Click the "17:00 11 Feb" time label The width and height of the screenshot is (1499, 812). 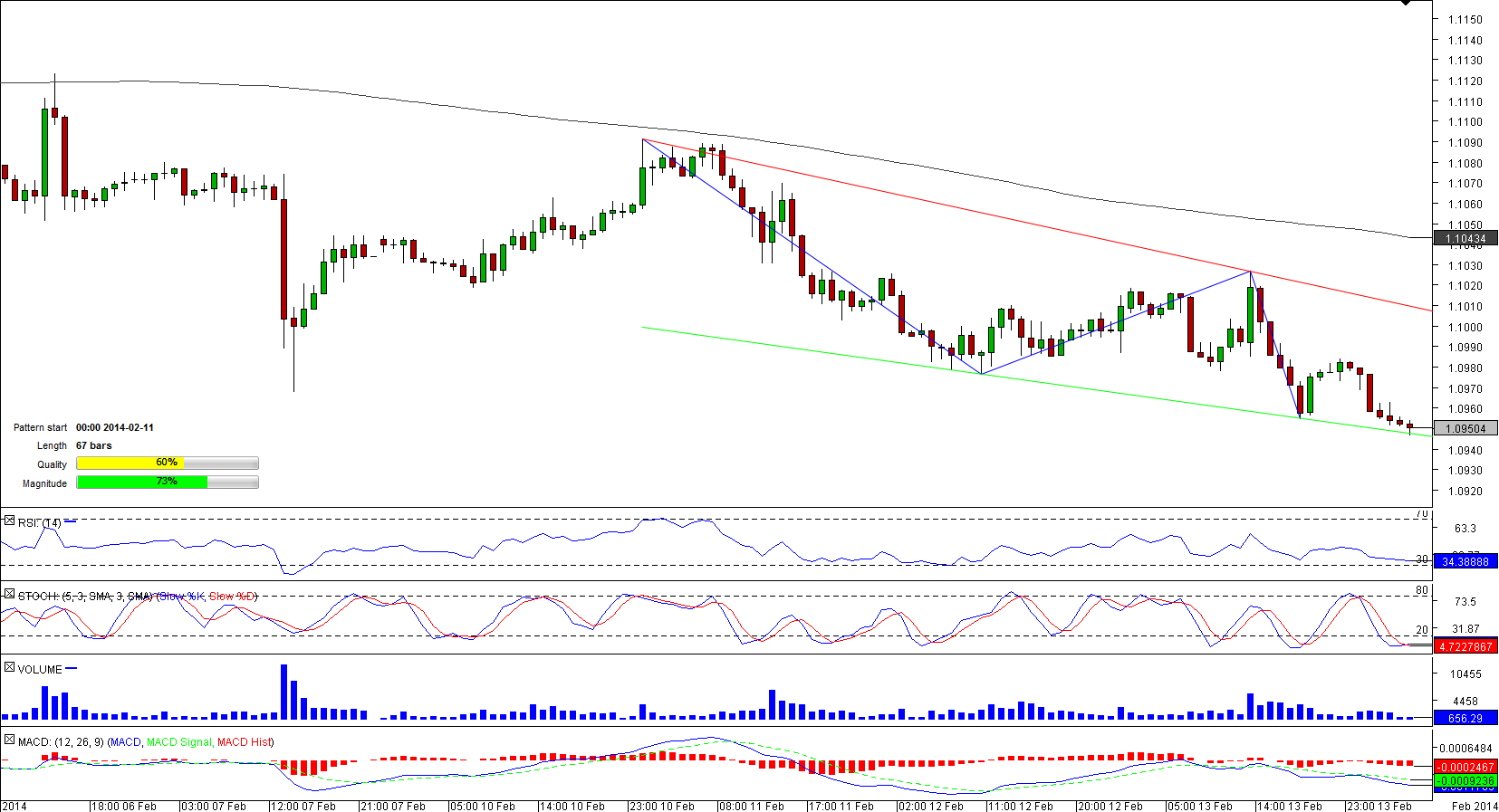(841, 807)
